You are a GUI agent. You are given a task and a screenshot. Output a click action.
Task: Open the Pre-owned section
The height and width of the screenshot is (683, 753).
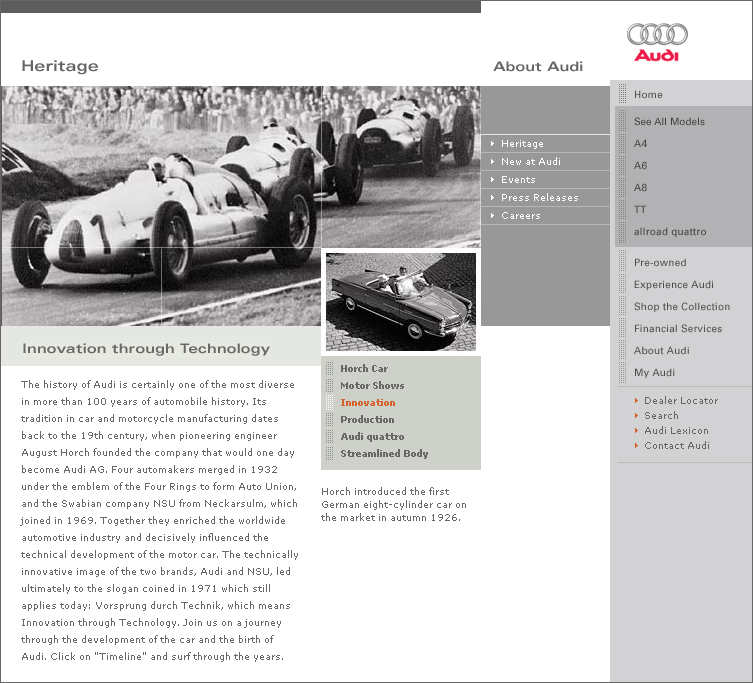point(660,263)
